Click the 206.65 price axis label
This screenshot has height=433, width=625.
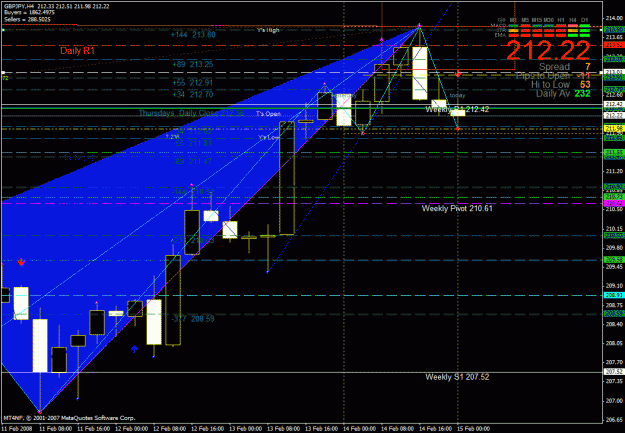tap(615, 420)
